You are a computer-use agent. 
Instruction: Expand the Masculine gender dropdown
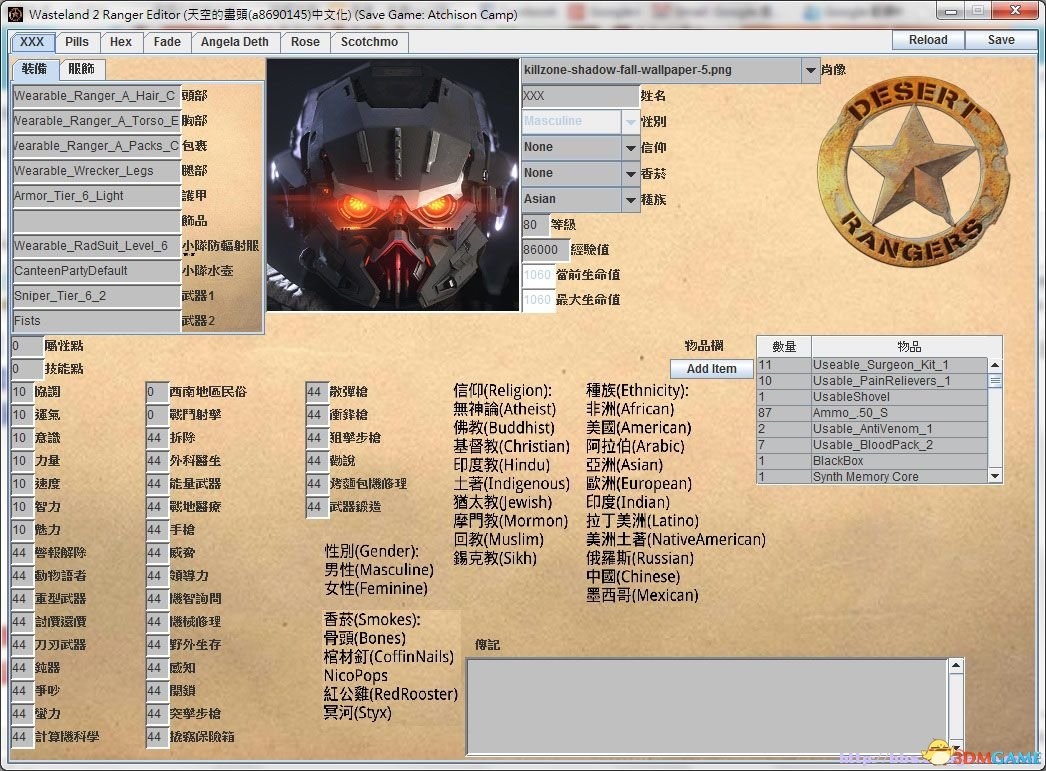630,121
